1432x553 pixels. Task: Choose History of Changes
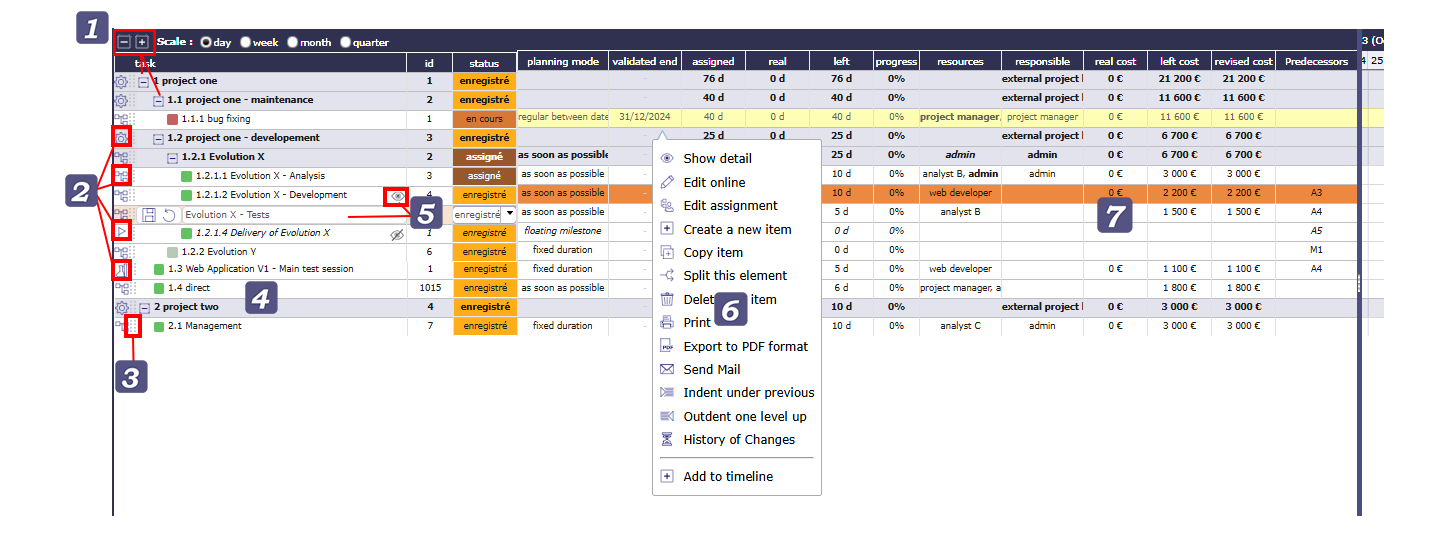[737, 439]
